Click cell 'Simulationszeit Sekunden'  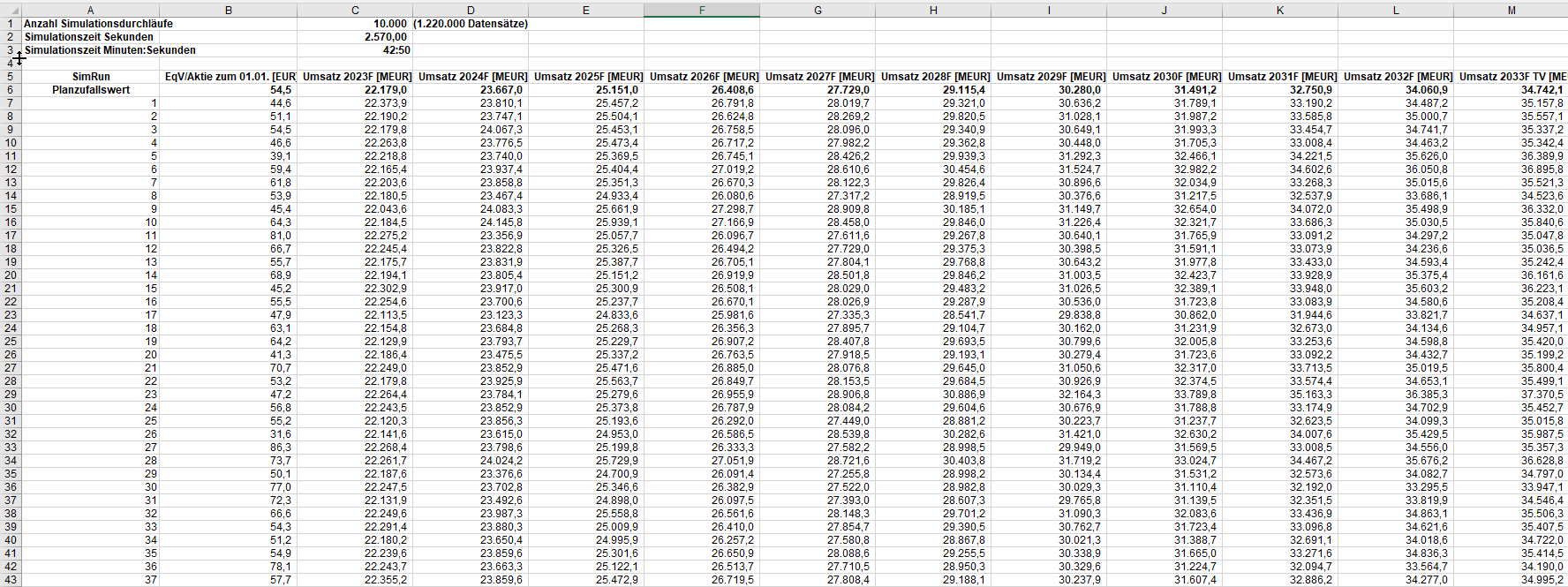(x=89, y=37)
